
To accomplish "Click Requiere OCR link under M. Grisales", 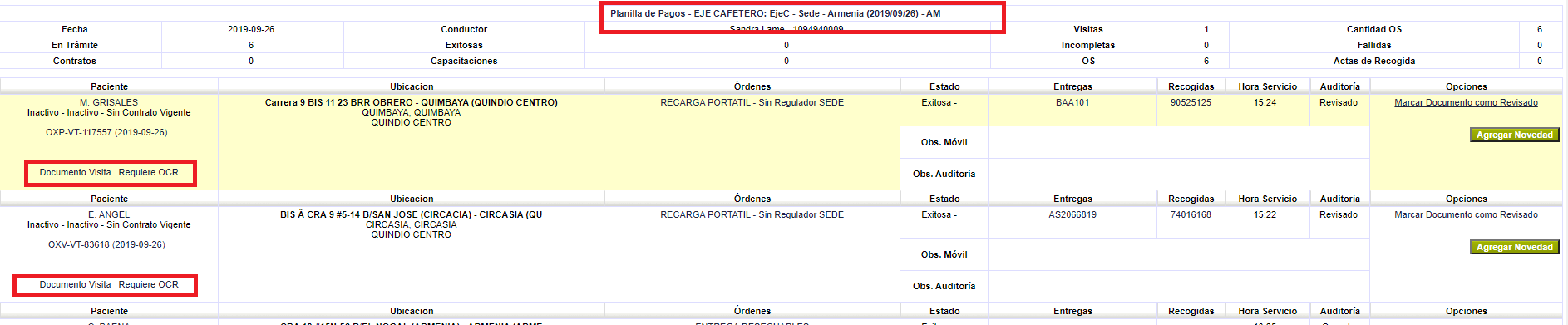I will pos(149,173).
